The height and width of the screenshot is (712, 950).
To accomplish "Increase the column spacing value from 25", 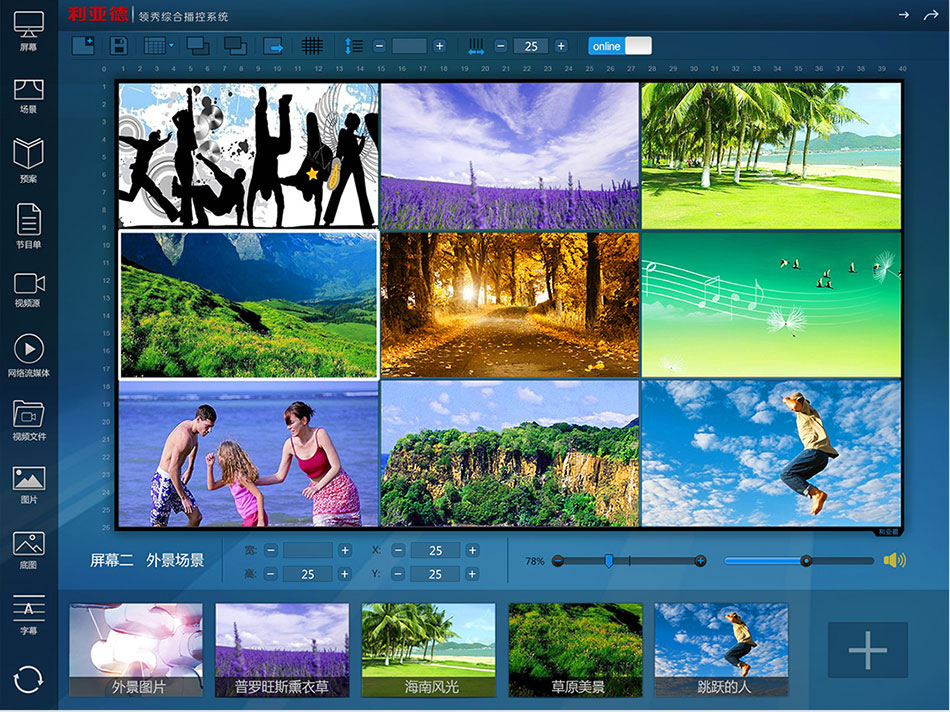I will tap(561, 46).
